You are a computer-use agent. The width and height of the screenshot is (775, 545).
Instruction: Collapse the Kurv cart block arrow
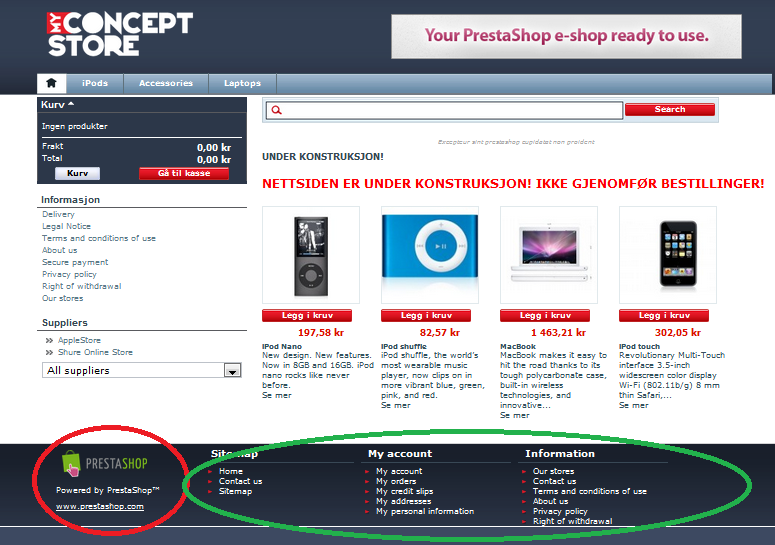[71, 104]
